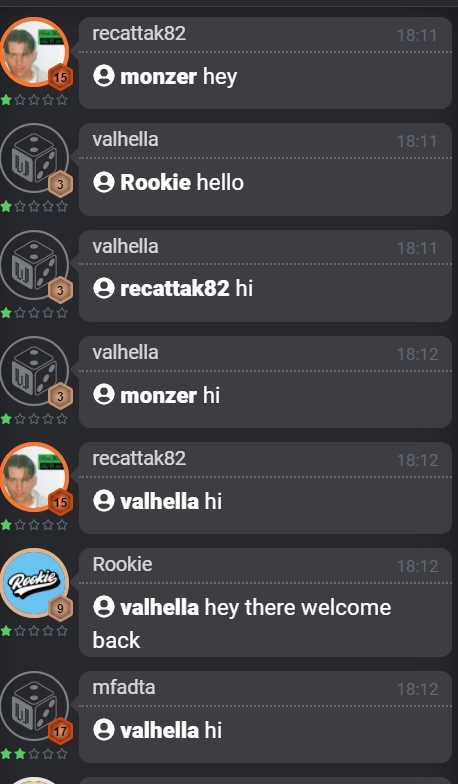Click mfadta's dice avatar
The width and height of the screenshot is (458, 784).
[x=34, y=706]
